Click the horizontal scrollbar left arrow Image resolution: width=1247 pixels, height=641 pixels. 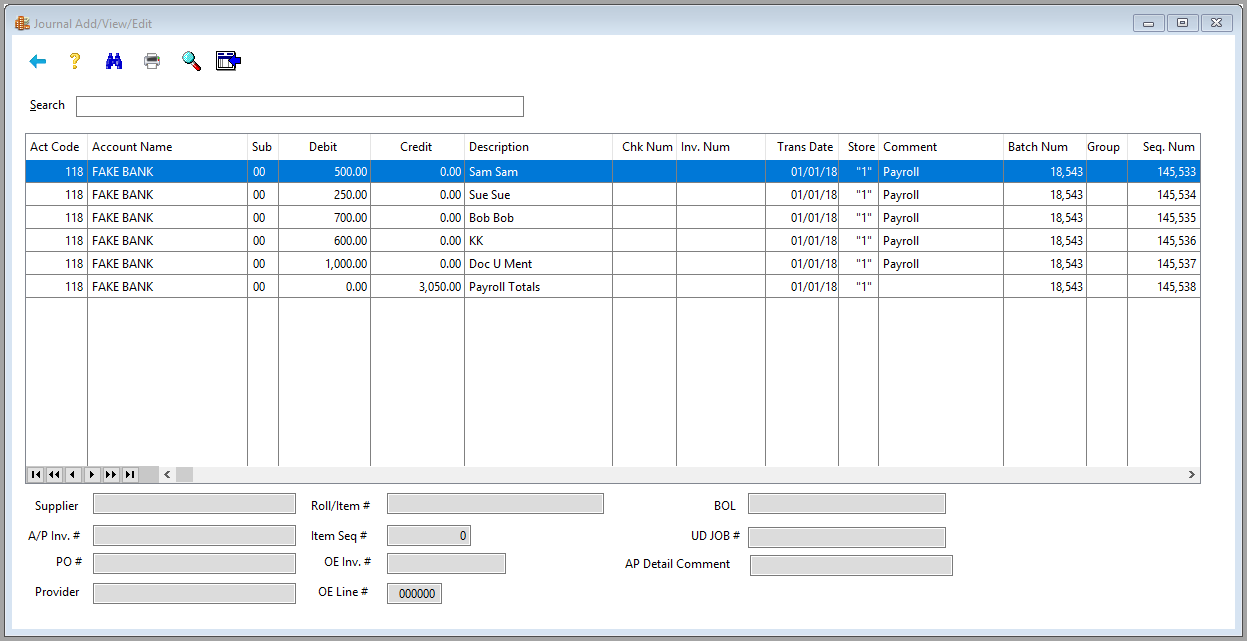coord(167,475)
